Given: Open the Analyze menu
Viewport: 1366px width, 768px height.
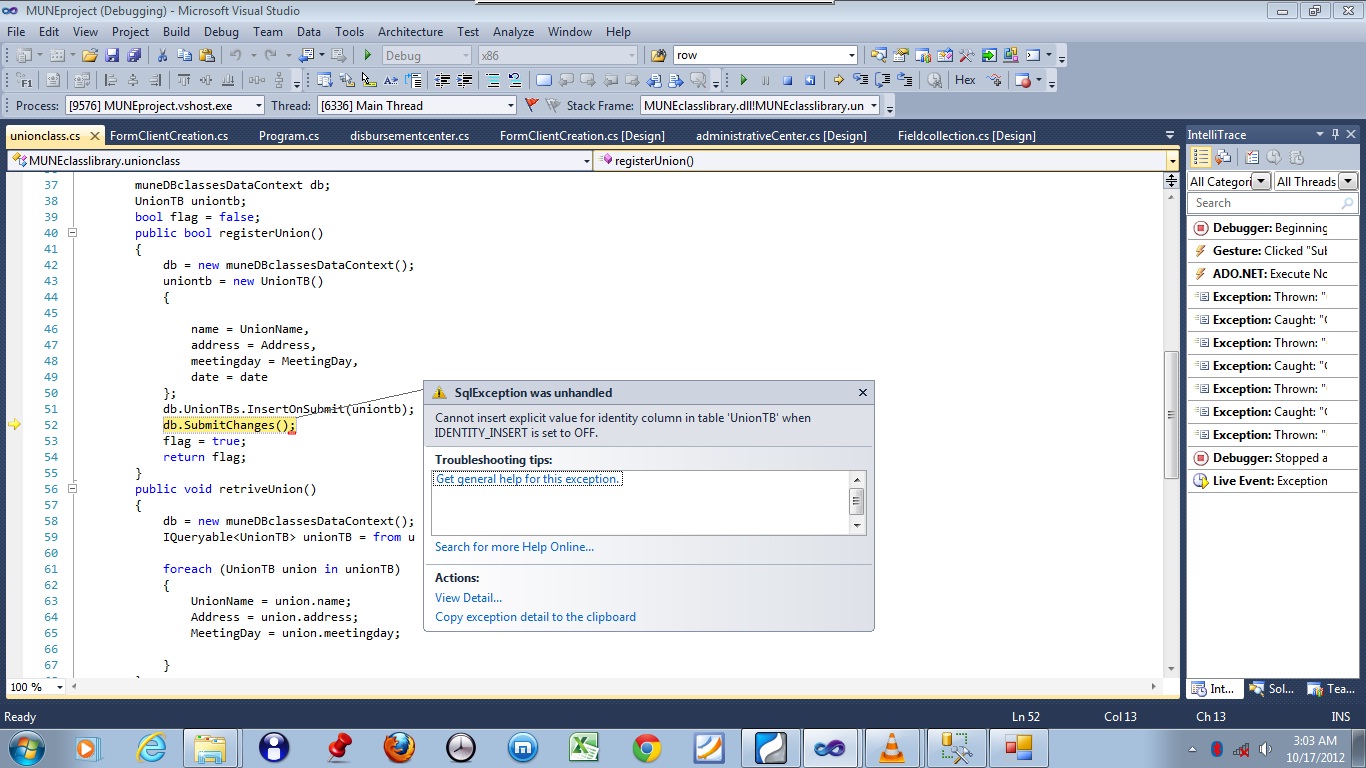Looking at the screenshot, I should [x=514, y=32].
